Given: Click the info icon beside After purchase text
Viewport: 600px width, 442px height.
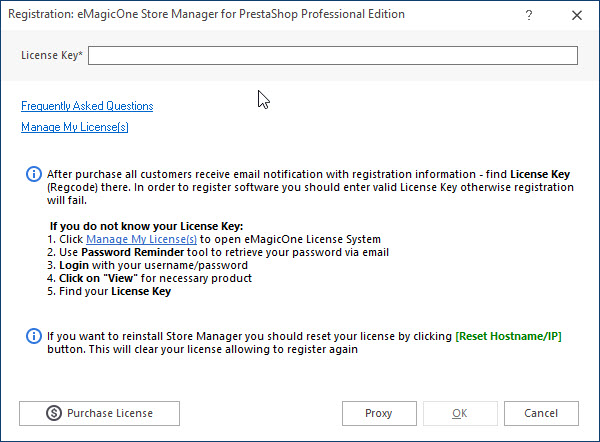Looking at the screenshot, I should tap(34, 175).
